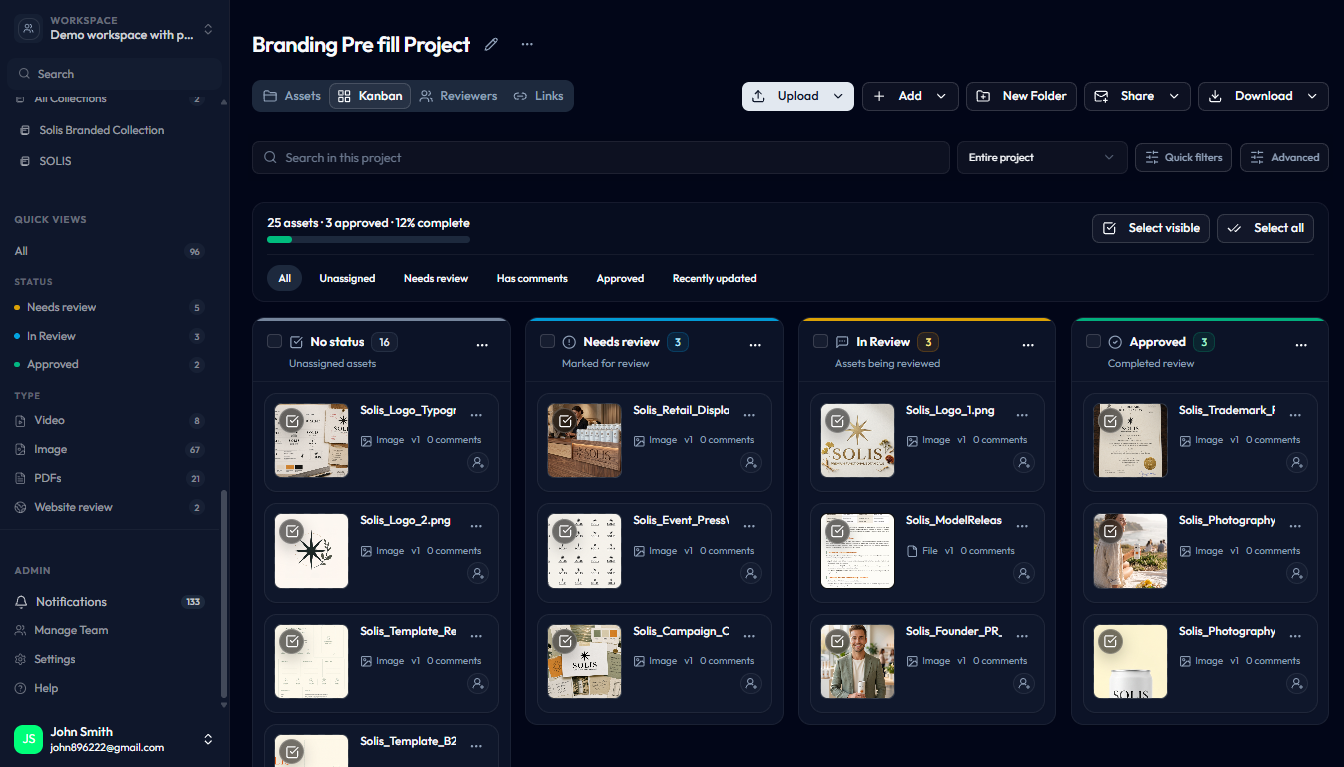This screenshot has height=767, width=1344.
Task: Select the Solis_Founder_PR thumbnail checkbox
Action: 838,642
